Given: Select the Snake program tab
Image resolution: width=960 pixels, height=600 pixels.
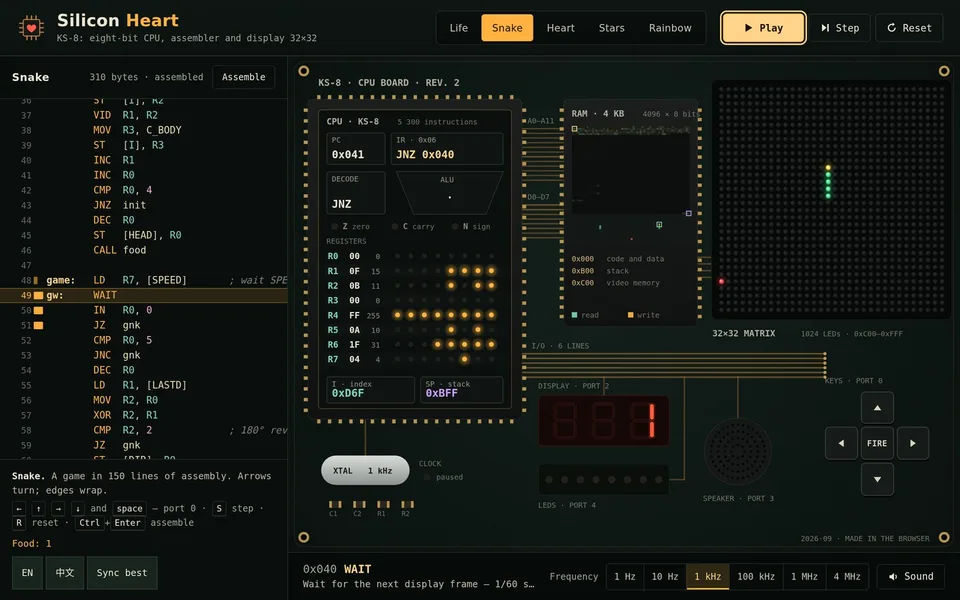Looking at the screenshot, I should 507,28.
